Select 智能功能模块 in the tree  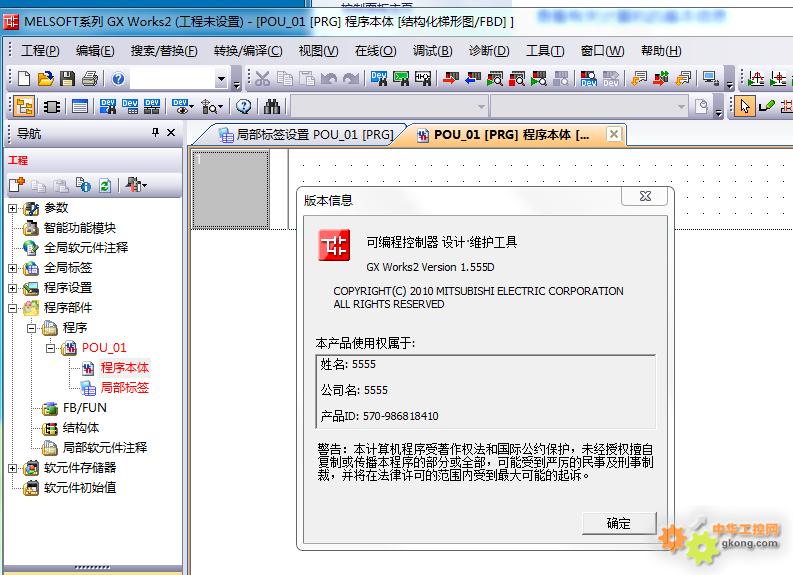click(x=79, y=228)
